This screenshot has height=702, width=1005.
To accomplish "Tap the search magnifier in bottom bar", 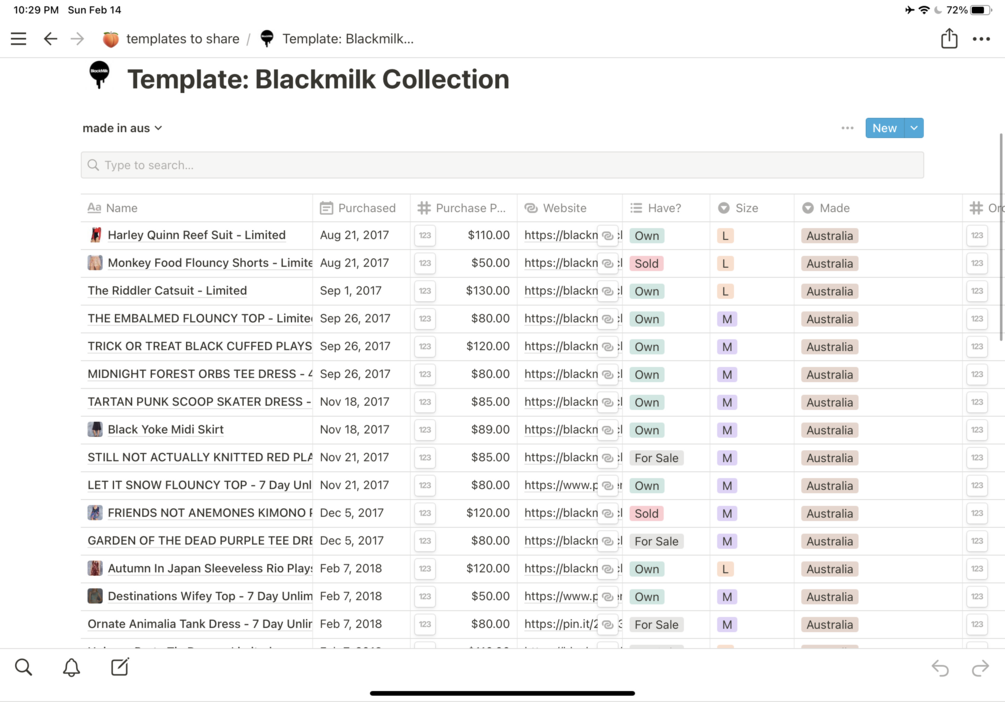I will pos(24,667).
